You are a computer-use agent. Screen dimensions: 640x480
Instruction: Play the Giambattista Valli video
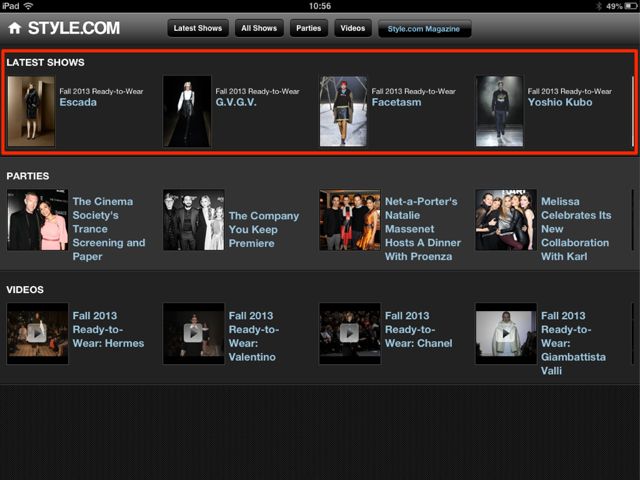(506, 333)
